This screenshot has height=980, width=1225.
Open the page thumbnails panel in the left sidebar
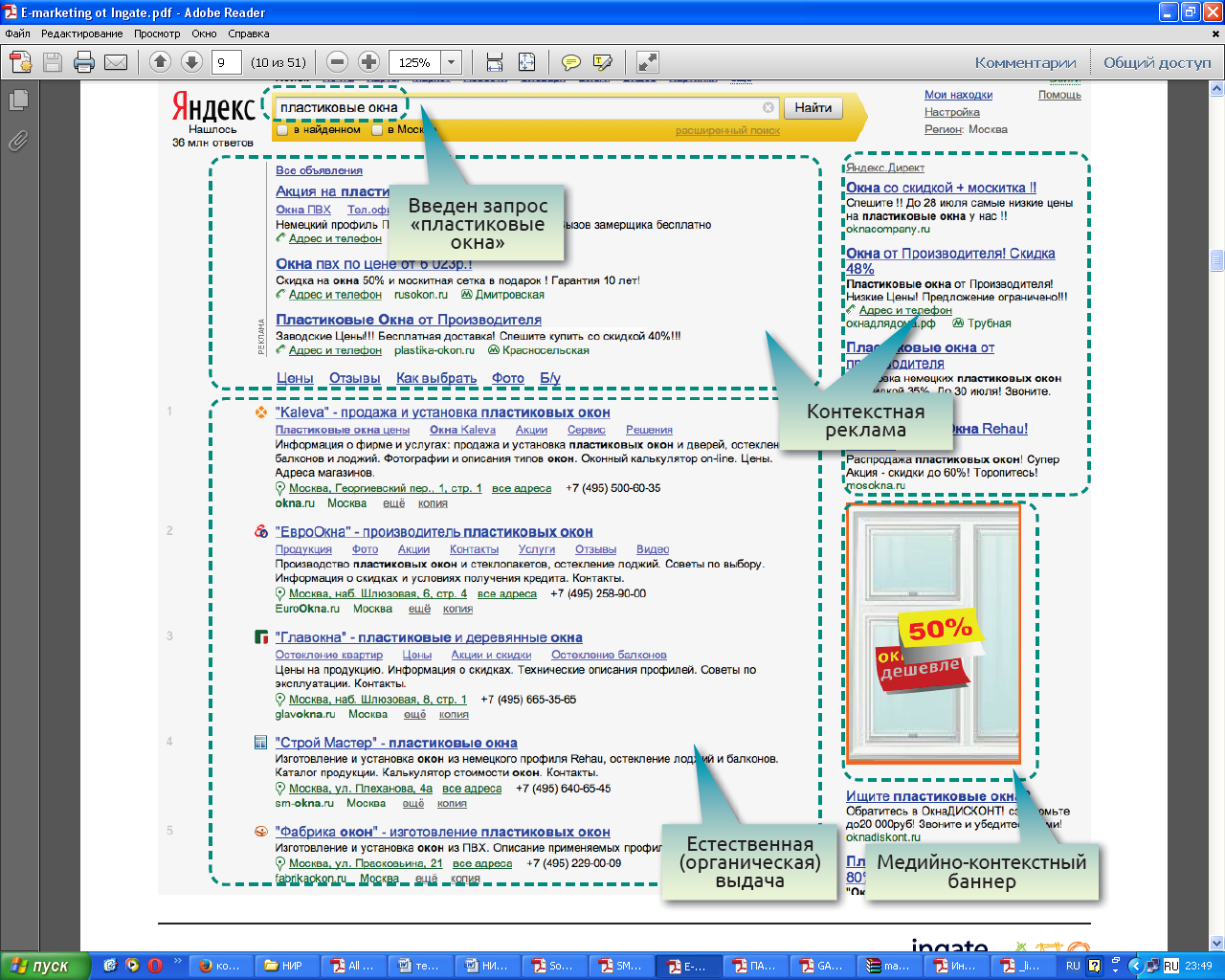click(18, 100)
